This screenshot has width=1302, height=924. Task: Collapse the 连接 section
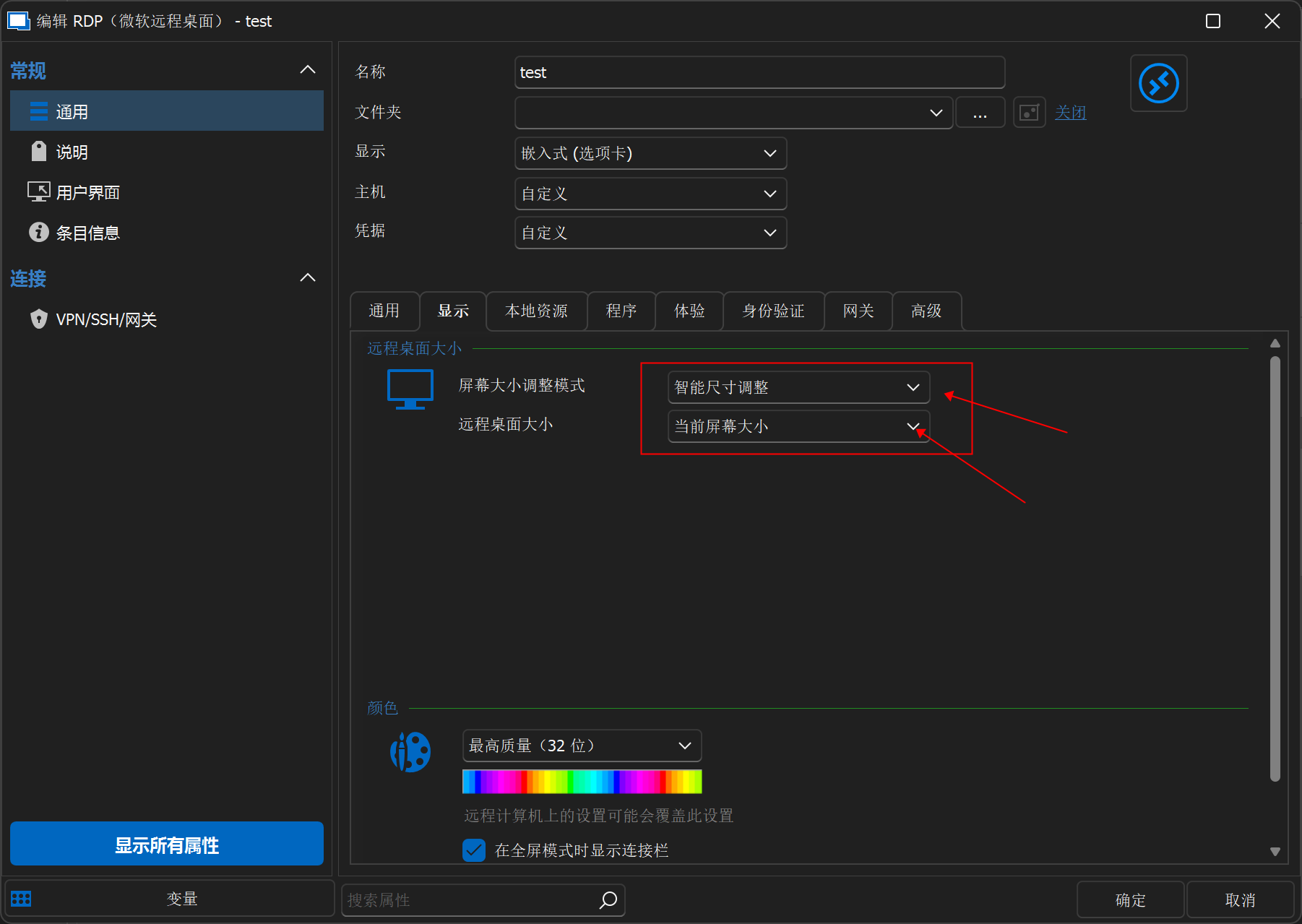pyautogui.click(x=308, y=278)
